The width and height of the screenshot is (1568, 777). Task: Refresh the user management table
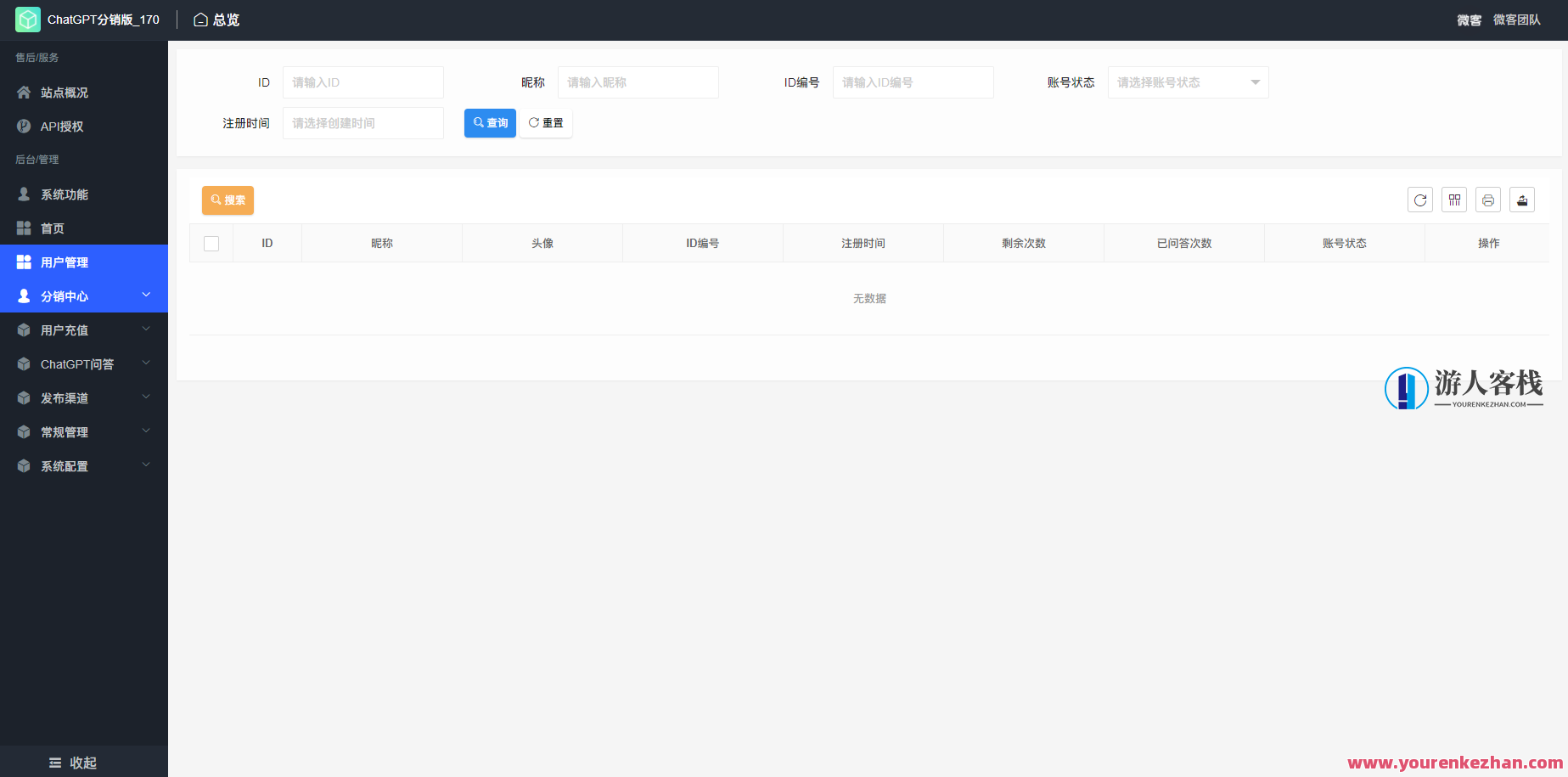(1419, 200)
